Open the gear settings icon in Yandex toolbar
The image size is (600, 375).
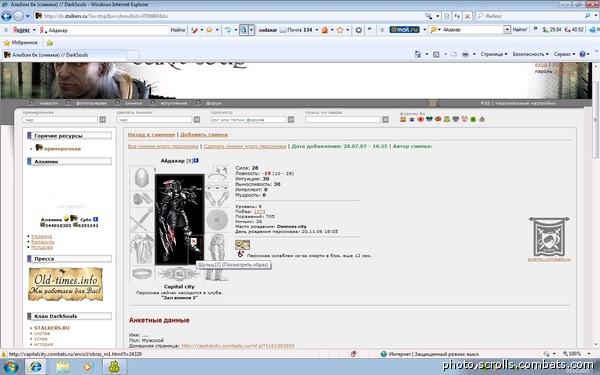359,30
